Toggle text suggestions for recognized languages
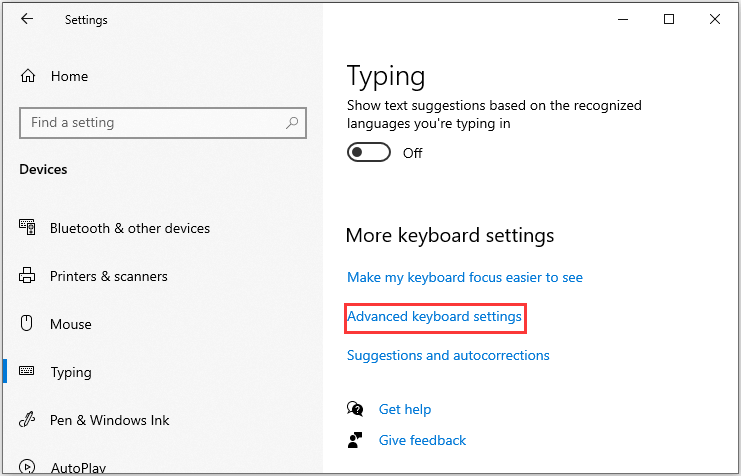 click(369, 153)
